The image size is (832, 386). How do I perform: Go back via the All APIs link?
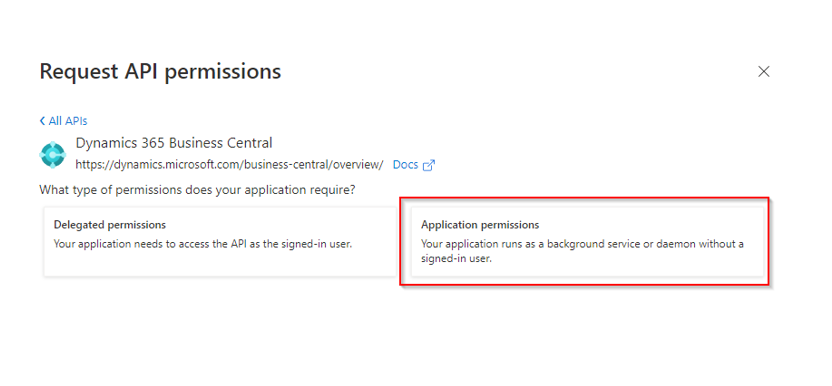(64, 121)
